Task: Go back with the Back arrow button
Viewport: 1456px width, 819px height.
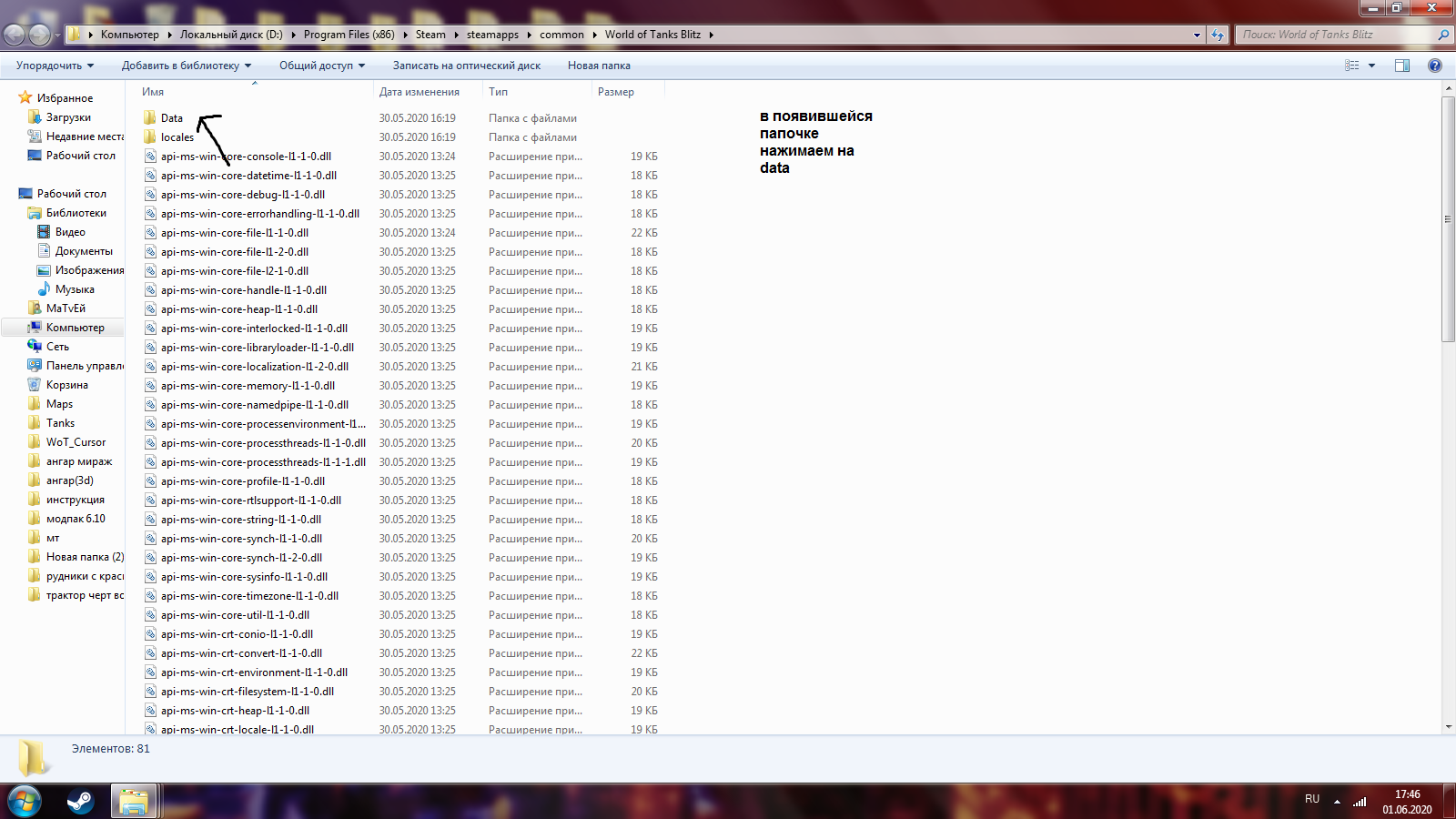Action: coord(15,35)
